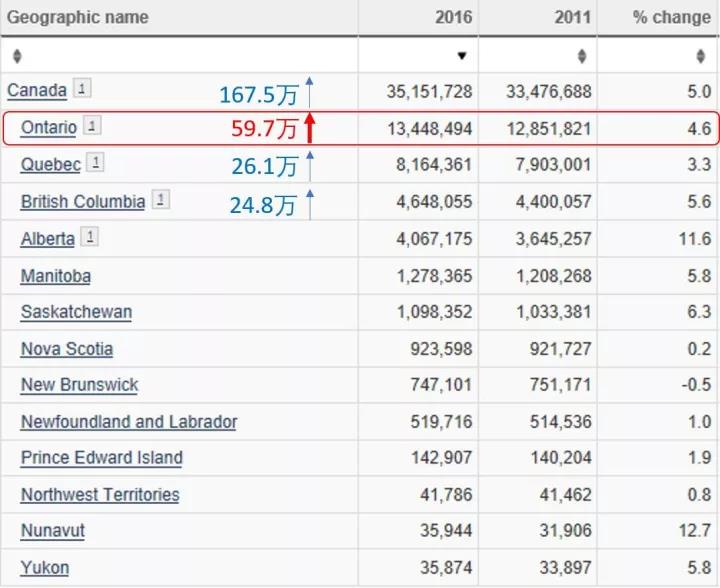The height and width of the screenshot is (588, 720).
Task: Open the Prince Edward Island link
Action: point(102,458)
